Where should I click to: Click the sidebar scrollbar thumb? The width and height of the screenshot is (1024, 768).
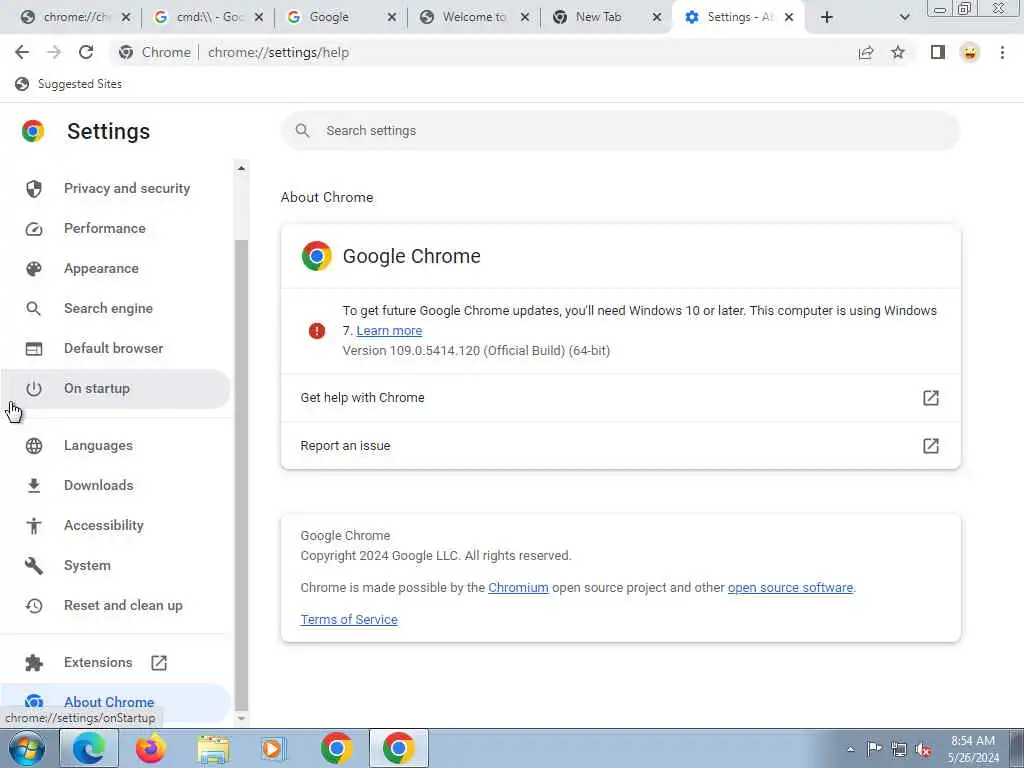[242, 474]
